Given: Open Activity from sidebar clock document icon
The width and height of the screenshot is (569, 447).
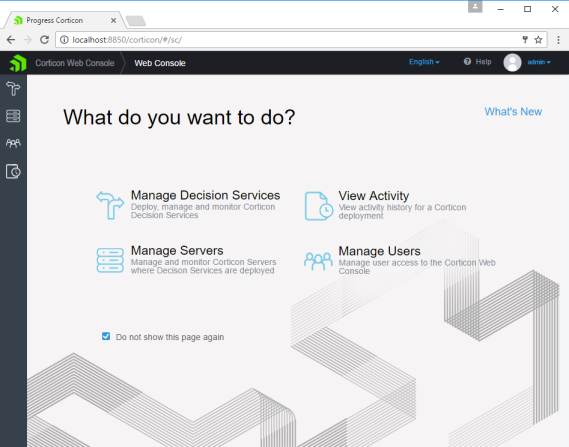Looking at the screenshot, I should click(13, 171).
